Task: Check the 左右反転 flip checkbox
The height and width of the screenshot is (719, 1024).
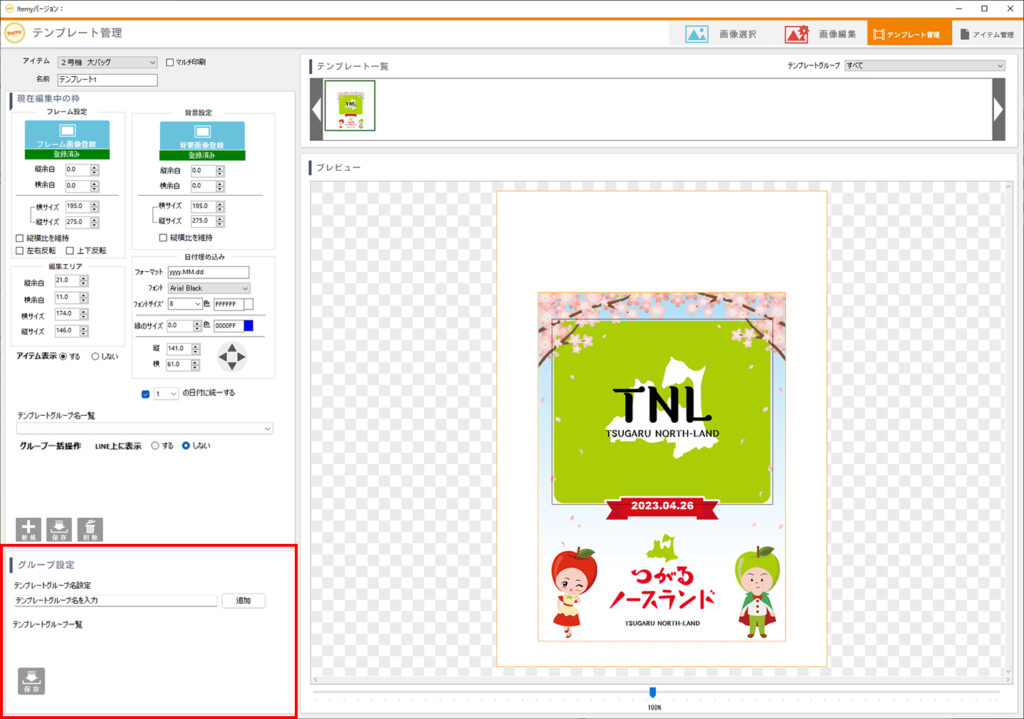Action: click(20, 251)
